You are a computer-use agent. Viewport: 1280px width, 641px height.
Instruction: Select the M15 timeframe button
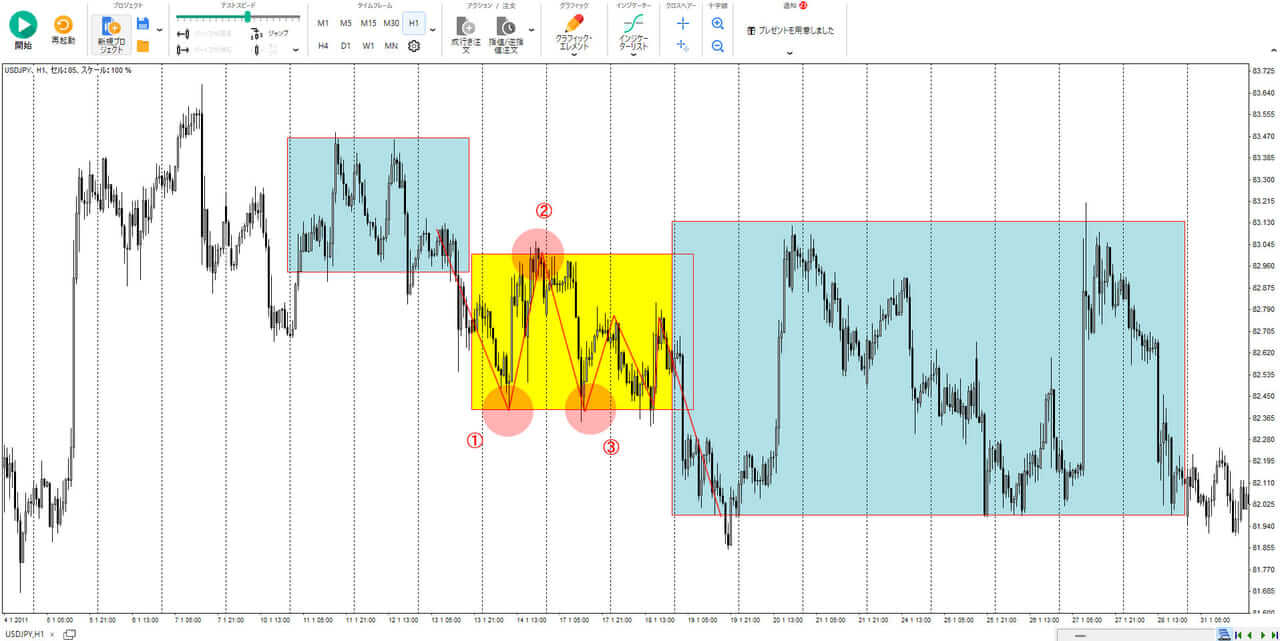[368, 23]
